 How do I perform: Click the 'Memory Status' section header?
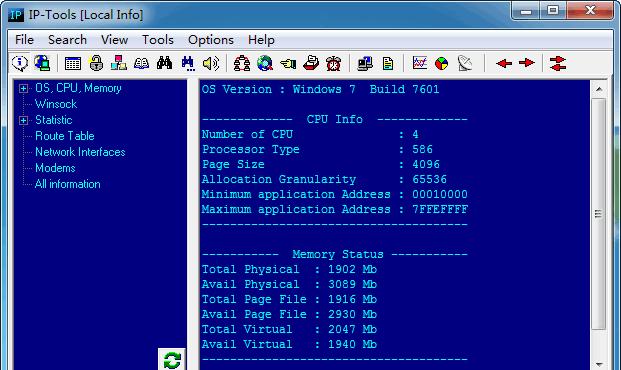coord(338,254)
